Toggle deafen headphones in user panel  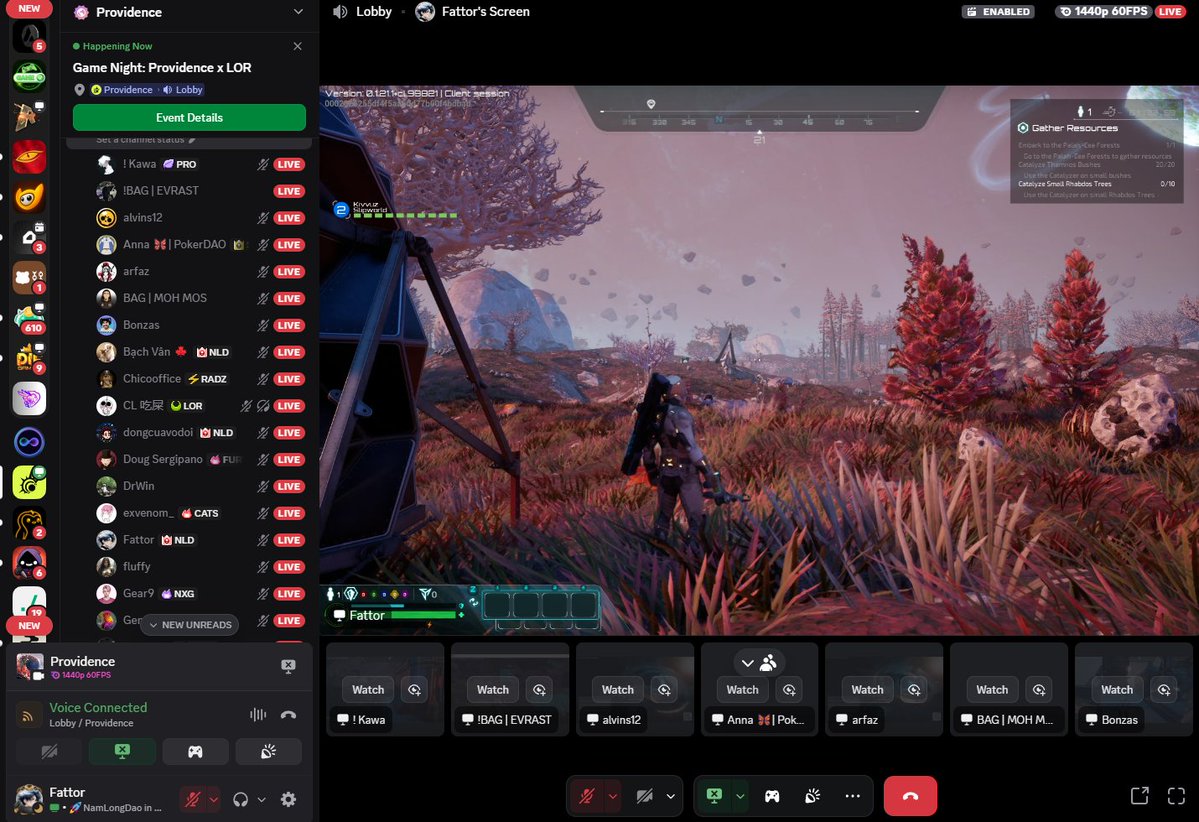click(x=240, y=799)
